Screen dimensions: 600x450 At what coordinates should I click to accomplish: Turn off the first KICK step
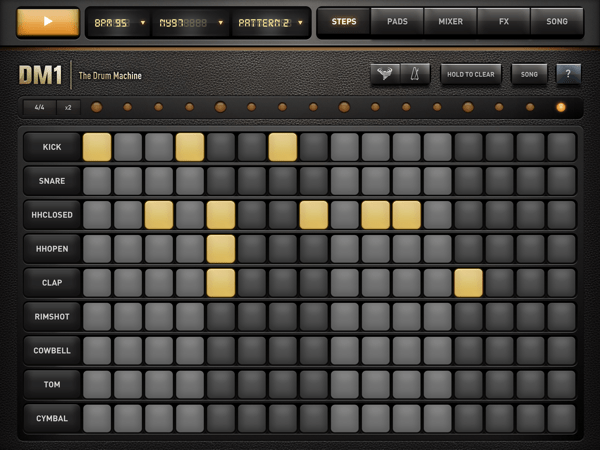pos(97,147)
